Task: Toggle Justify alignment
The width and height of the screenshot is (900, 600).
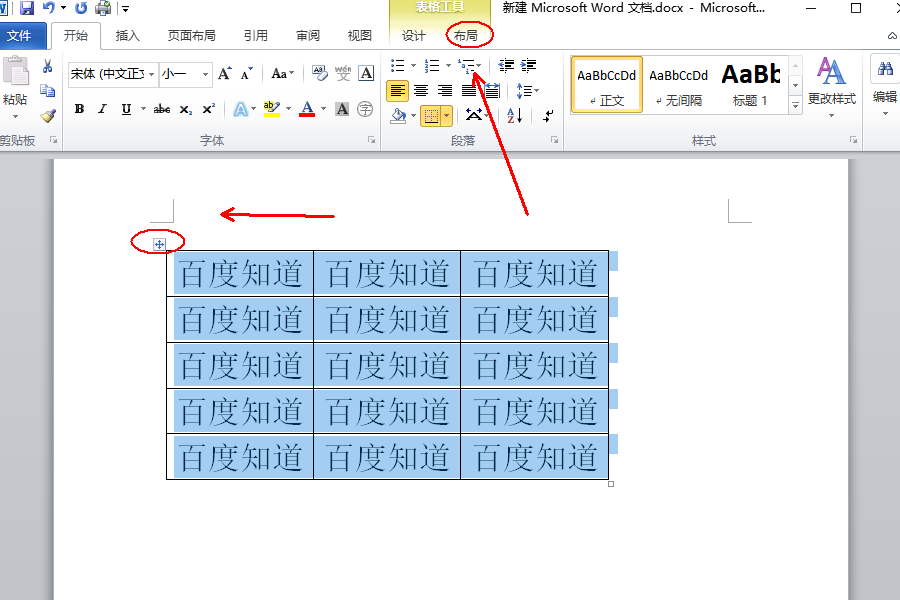Action: [x=469, y=91]
